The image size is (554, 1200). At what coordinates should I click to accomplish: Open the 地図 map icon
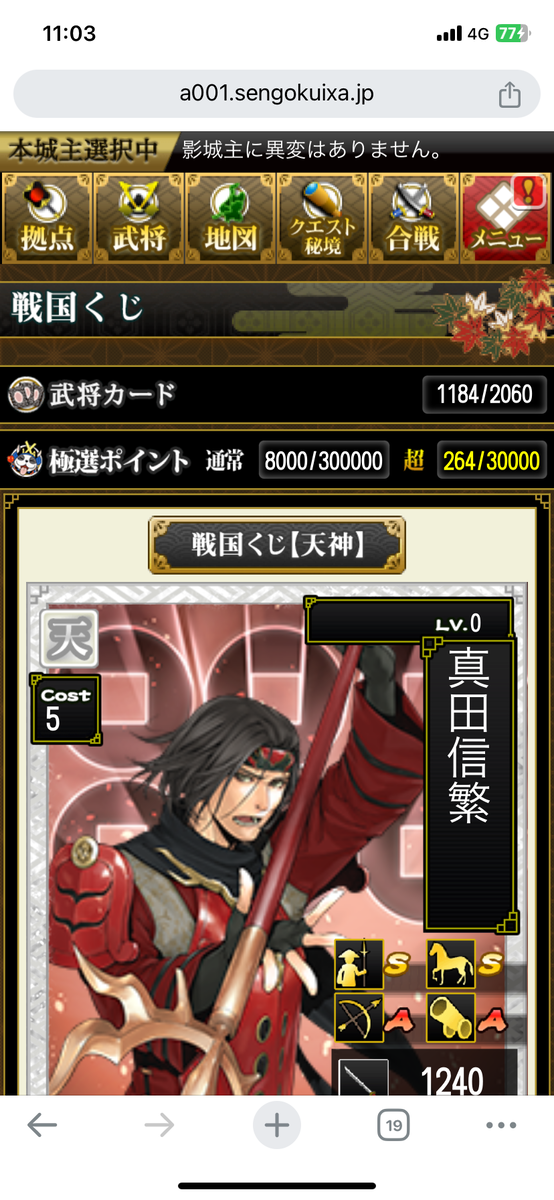pos(230,218)
